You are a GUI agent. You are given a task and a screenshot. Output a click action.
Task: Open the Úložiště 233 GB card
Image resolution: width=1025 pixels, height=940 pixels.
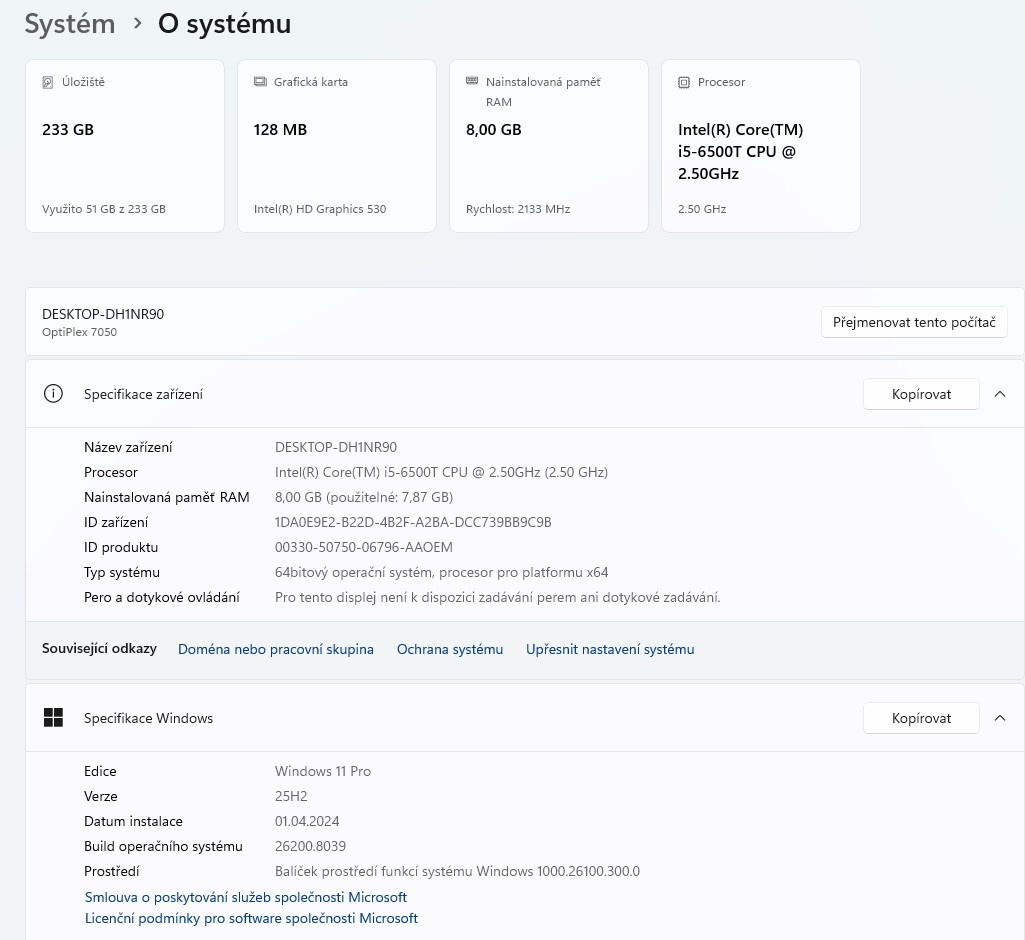[125, 146]
